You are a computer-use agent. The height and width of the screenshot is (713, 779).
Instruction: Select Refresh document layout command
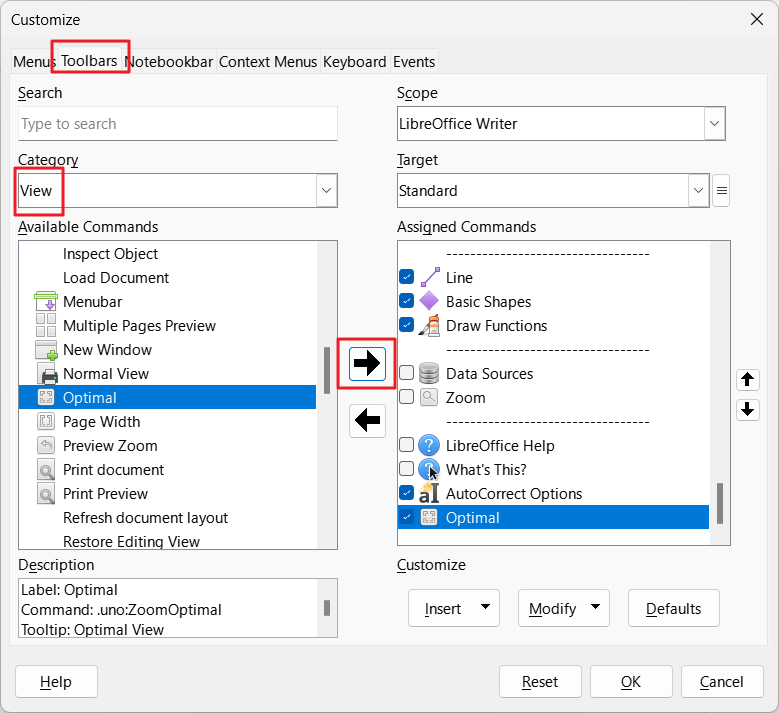pos(167,517)
